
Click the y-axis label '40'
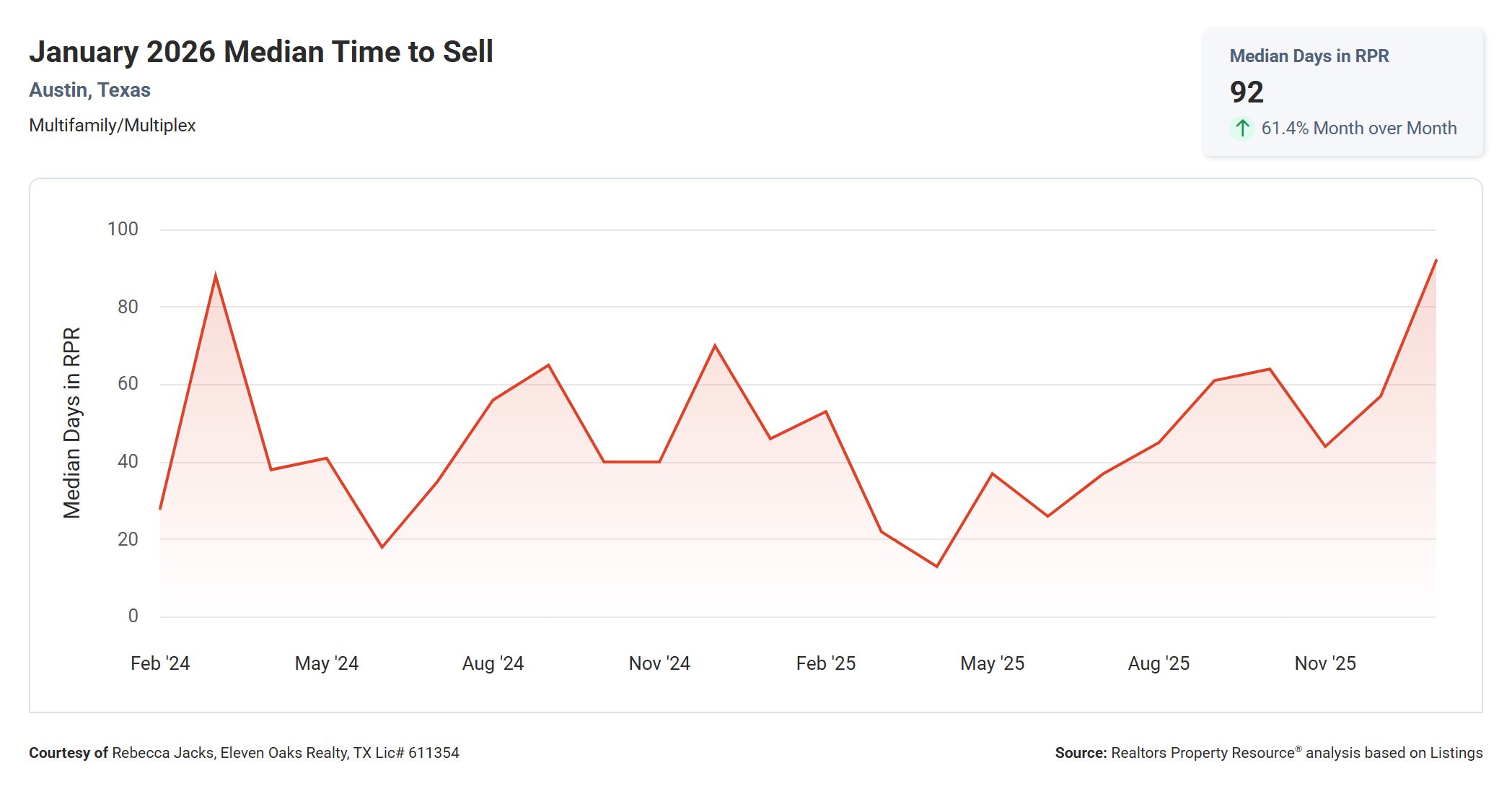tap(128, 461)
